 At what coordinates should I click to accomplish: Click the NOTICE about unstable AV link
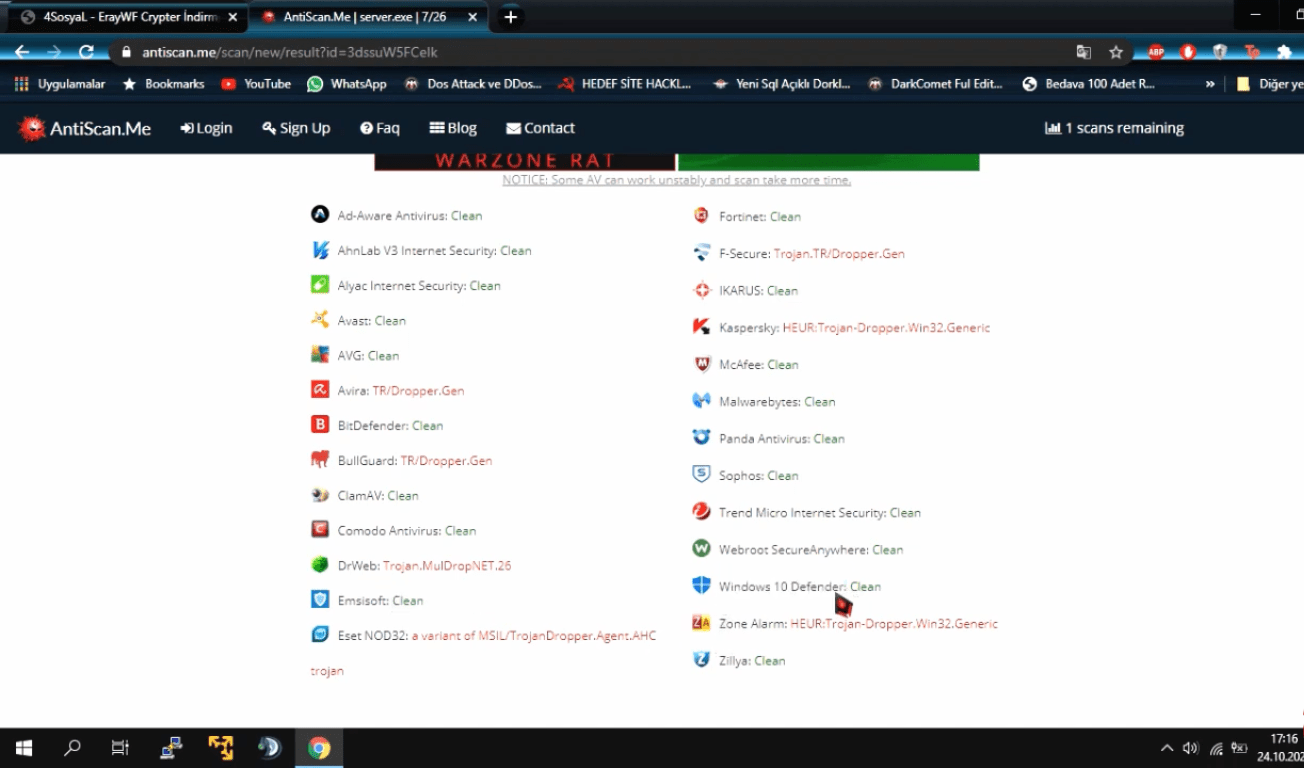(677, 180)
